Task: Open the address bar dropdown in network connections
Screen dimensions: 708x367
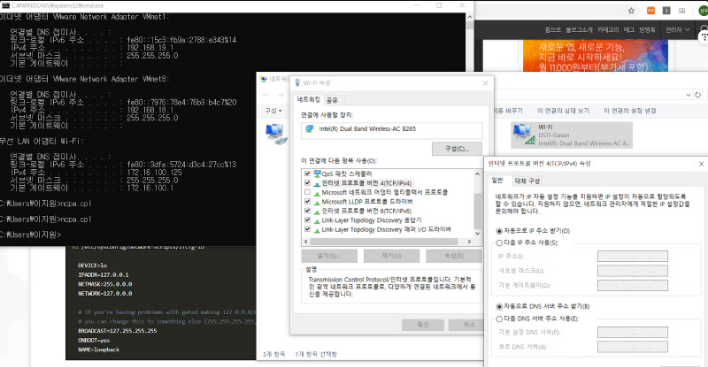Action: 688,95
